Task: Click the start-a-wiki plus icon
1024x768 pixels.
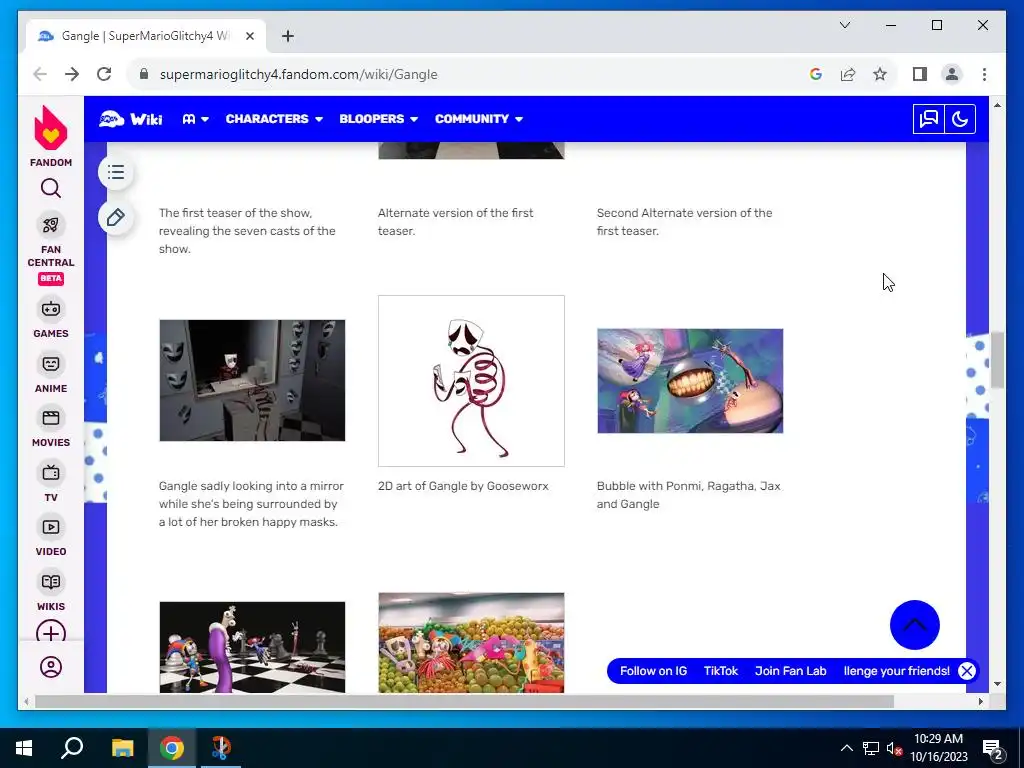Action: 50,632
